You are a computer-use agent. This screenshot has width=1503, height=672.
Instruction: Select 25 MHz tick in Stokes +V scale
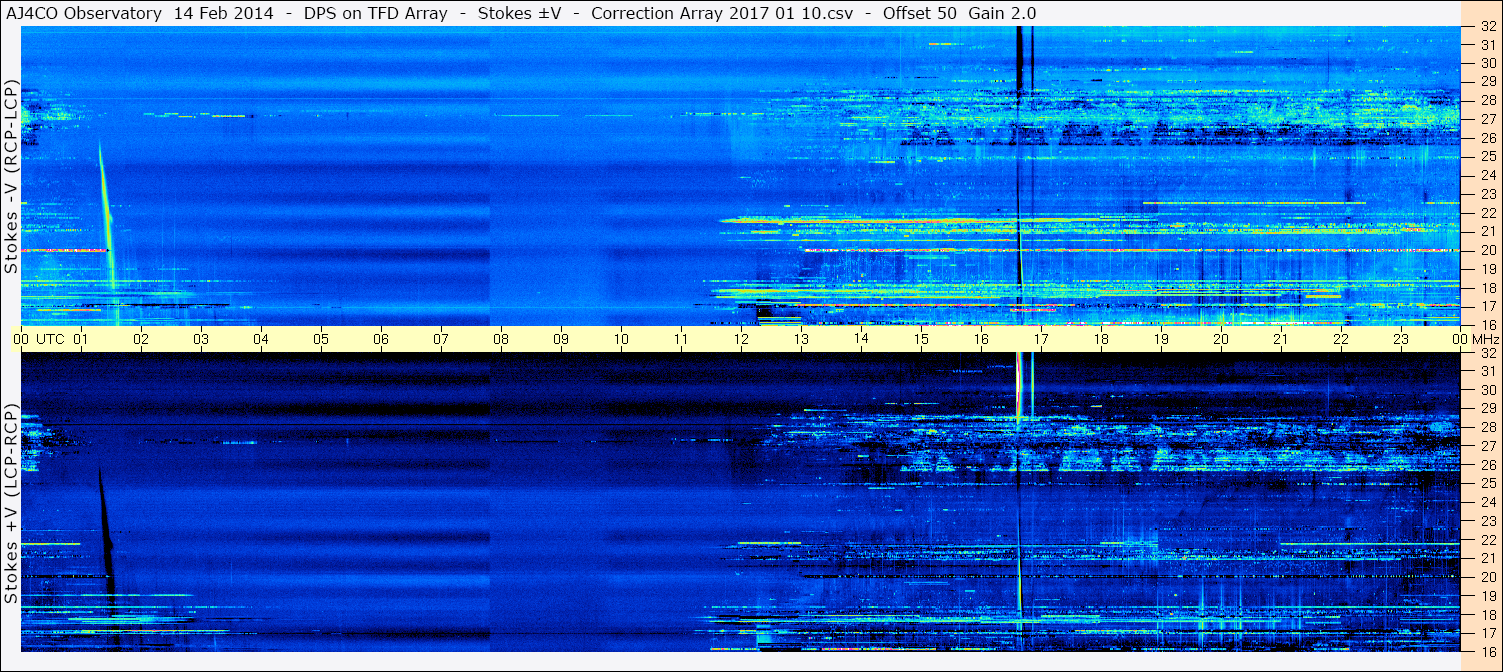(1487, 484)
